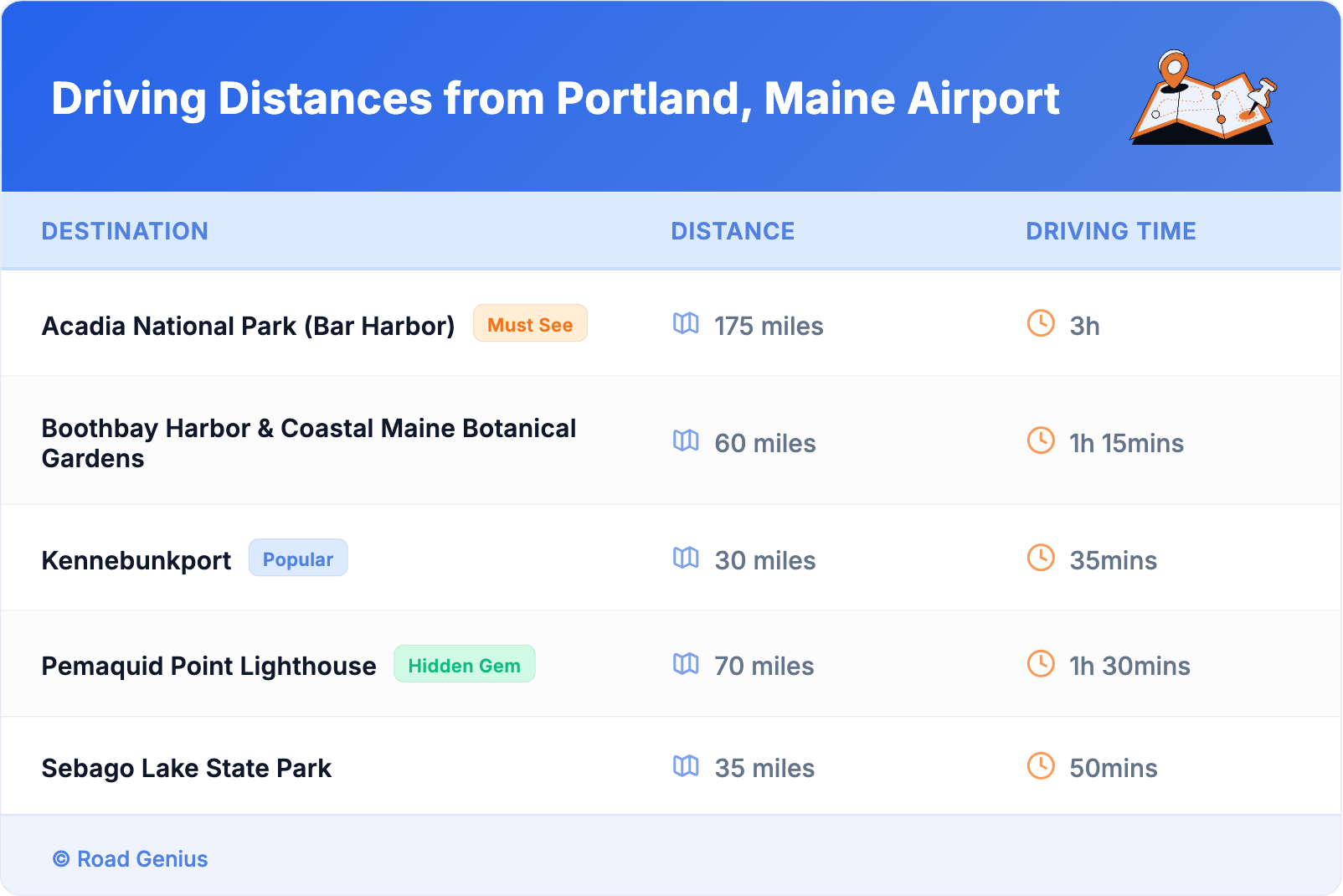The width and height of the screenshot is (1343, 896).
Task: Click the map icon beside 70 miles
Action: pyautogui.click(x=686, y=664)
